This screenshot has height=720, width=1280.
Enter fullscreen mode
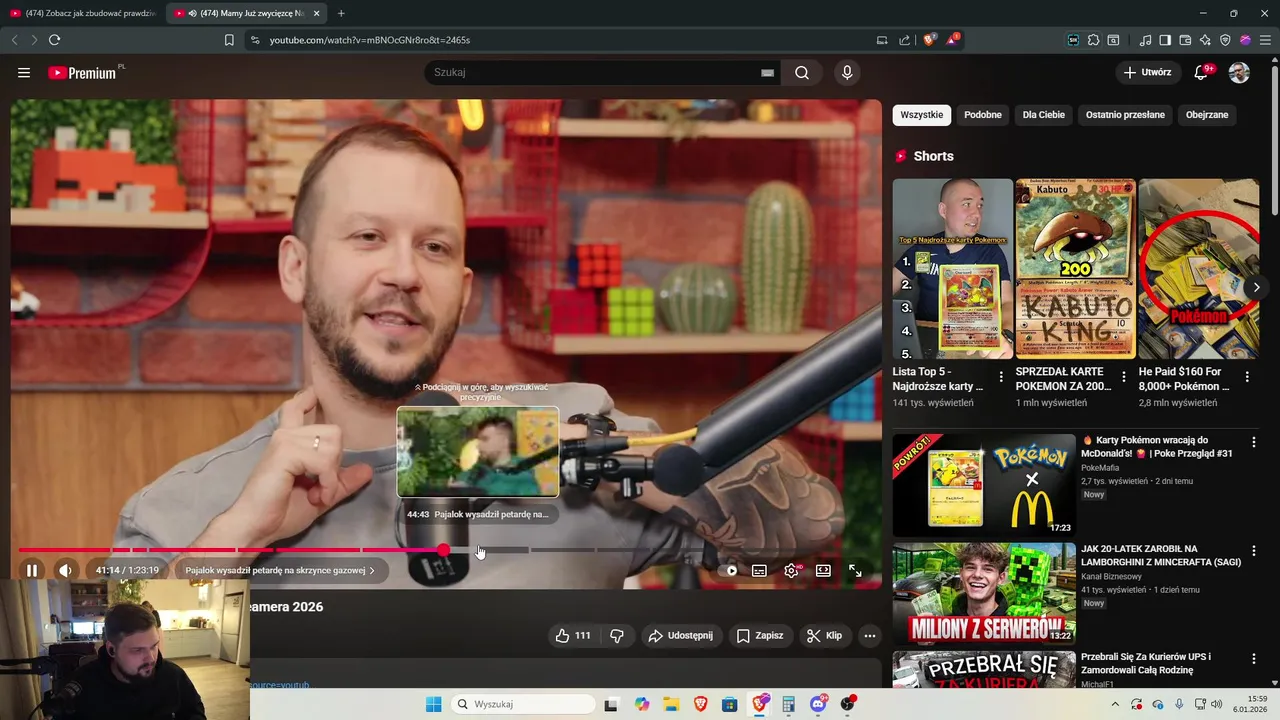coord(855,570)
